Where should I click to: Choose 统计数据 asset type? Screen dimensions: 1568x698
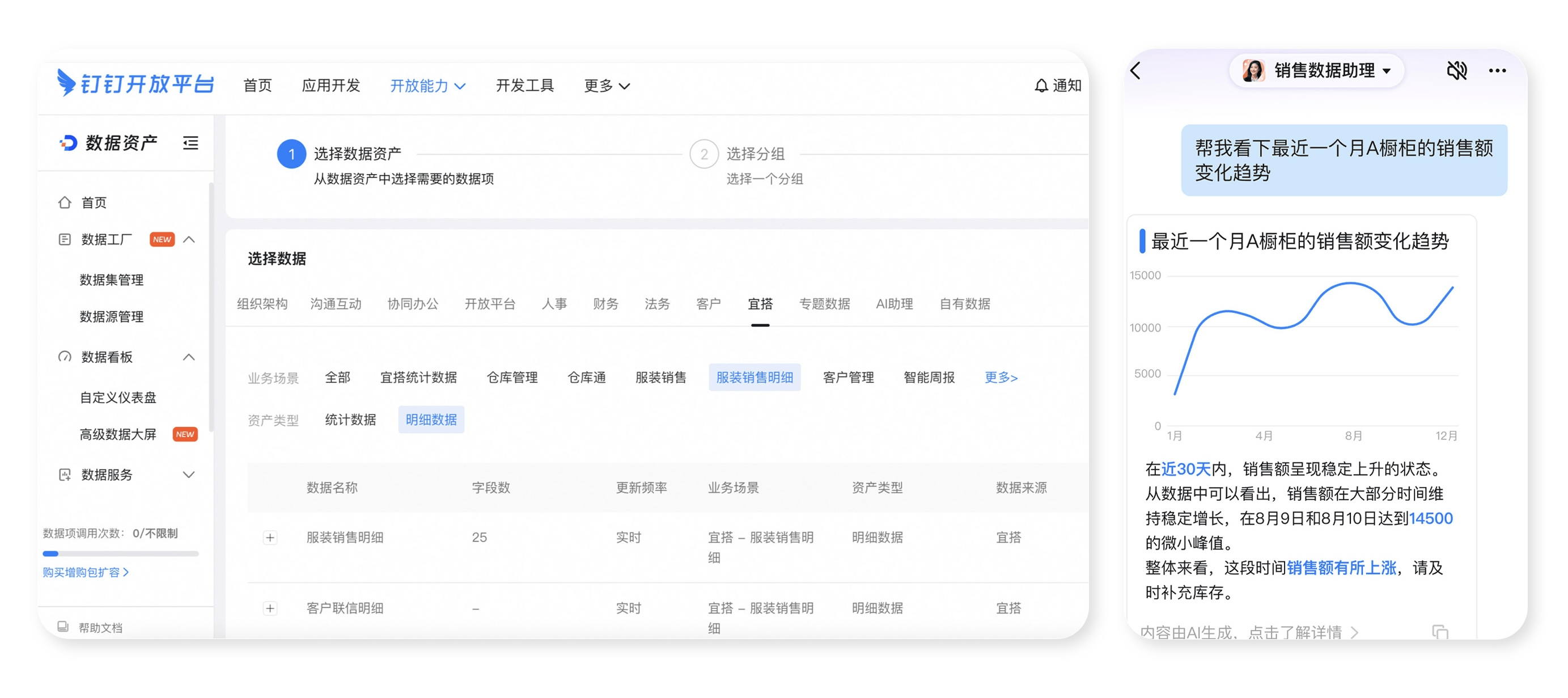tap(350, 420)
